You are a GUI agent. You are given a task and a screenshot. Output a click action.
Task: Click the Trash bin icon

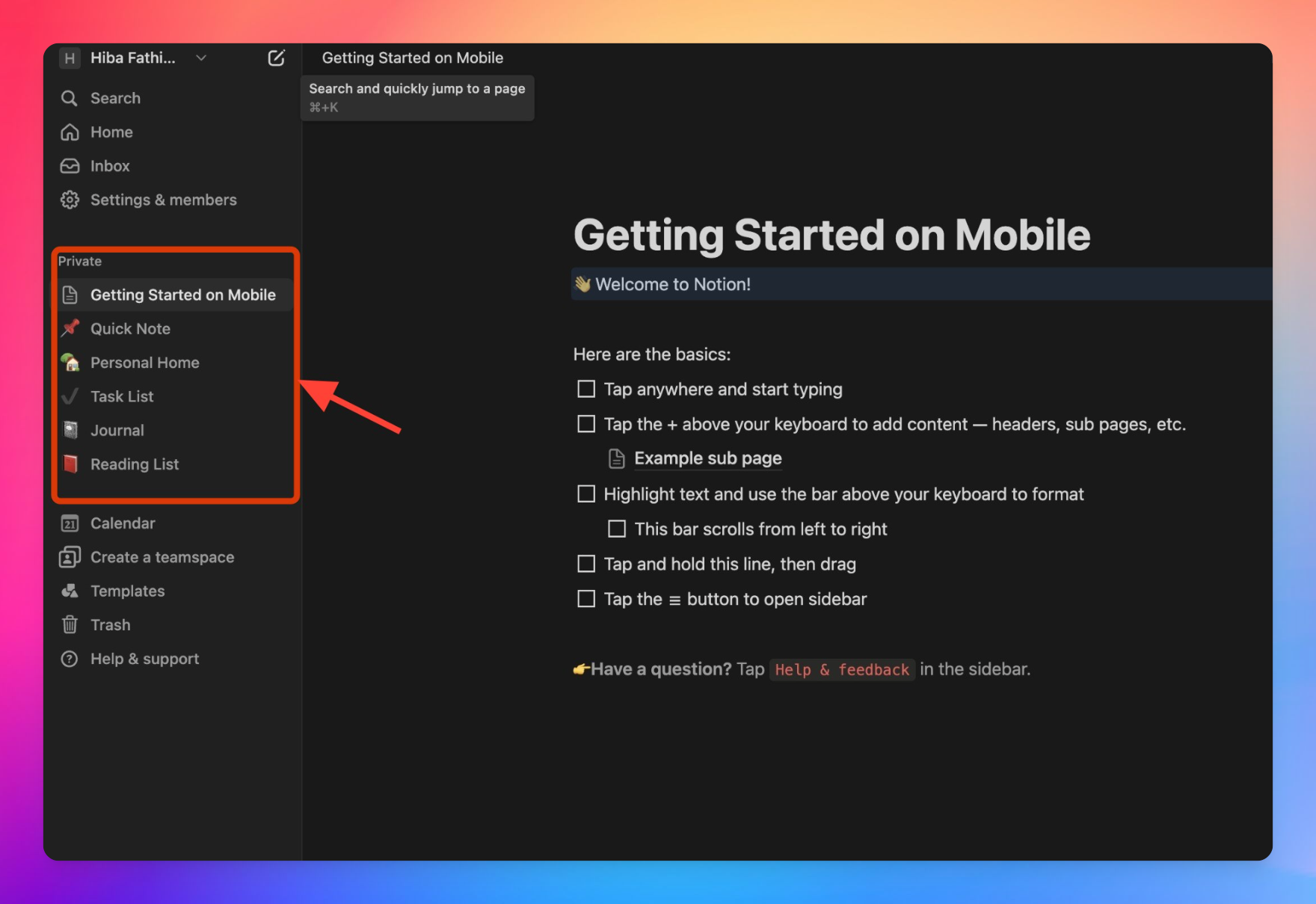point(70,624)
